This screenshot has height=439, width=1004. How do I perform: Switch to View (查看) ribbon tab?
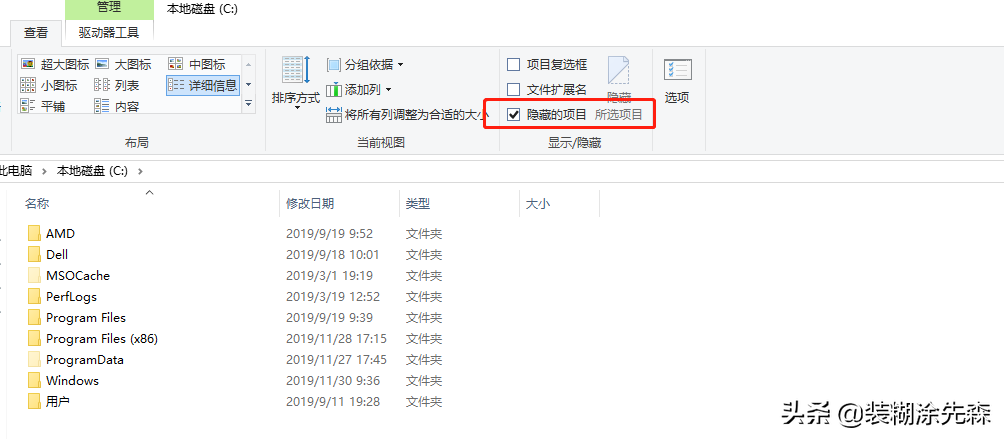(x=36, y=31)
